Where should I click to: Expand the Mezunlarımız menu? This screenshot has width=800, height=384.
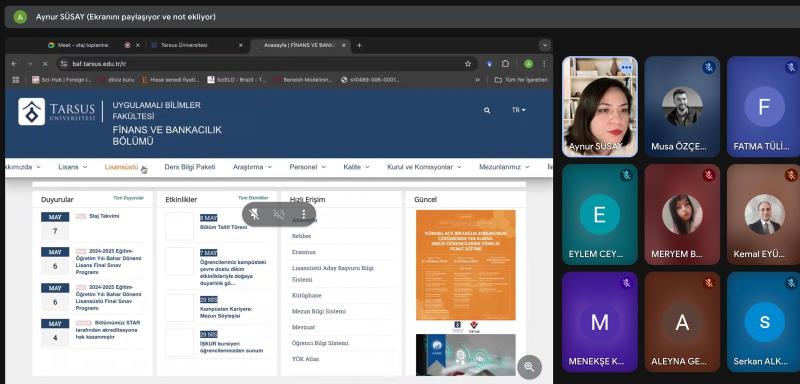point(504,167)
